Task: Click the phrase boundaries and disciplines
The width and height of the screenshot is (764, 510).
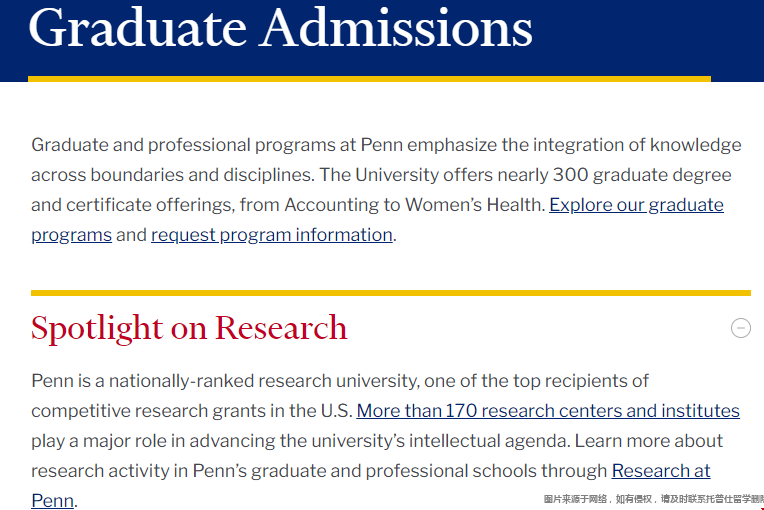Action: [x=202, y=175]
